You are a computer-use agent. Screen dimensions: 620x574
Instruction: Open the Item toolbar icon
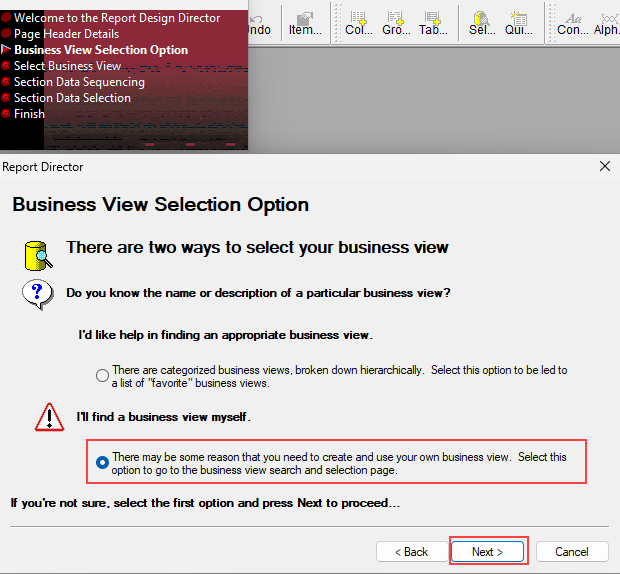(x=305, y=25)
